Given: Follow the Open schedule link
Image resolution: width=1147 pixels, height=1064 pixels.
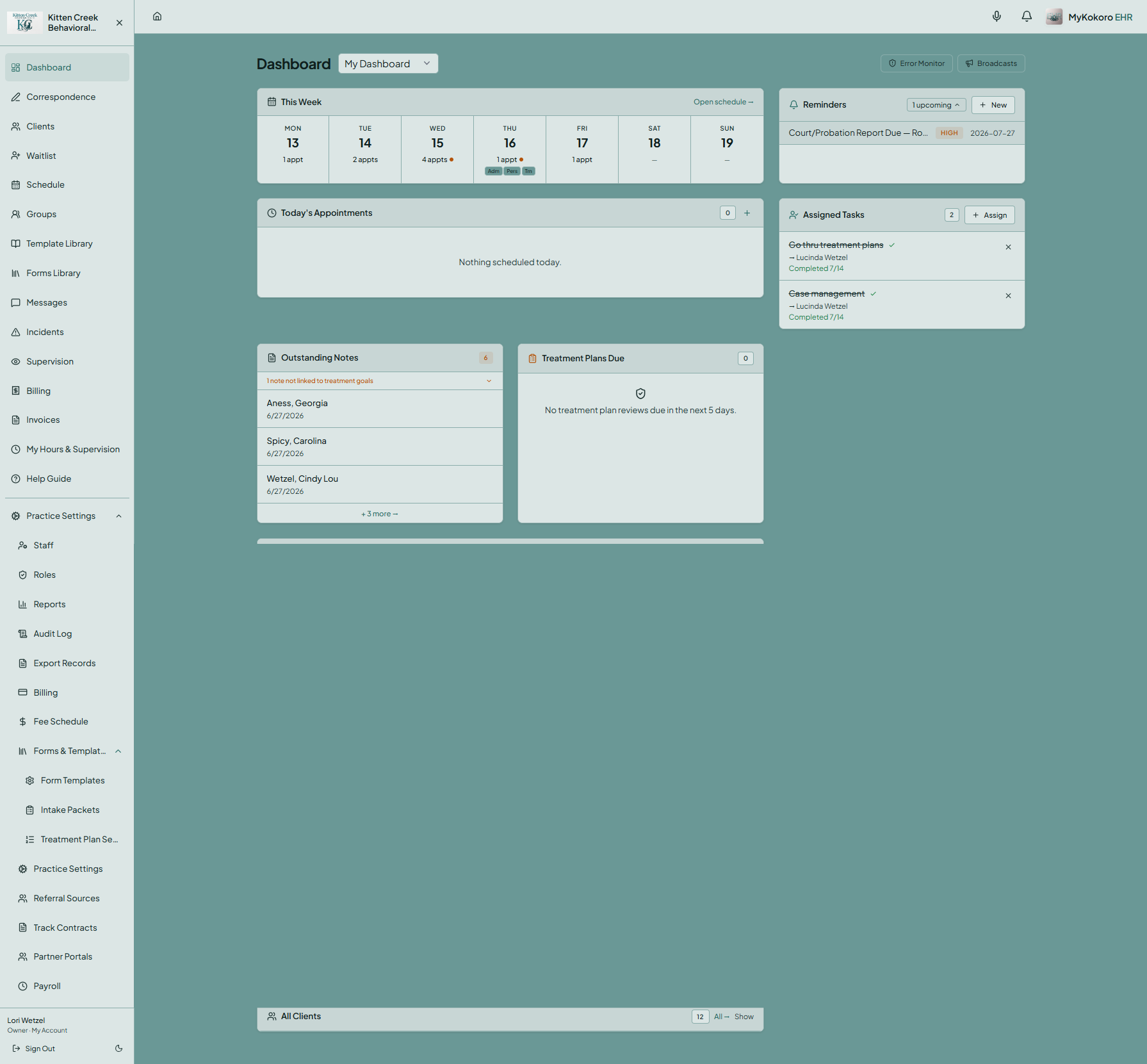Looking at the screenshot, I should (x=723, y=102).
